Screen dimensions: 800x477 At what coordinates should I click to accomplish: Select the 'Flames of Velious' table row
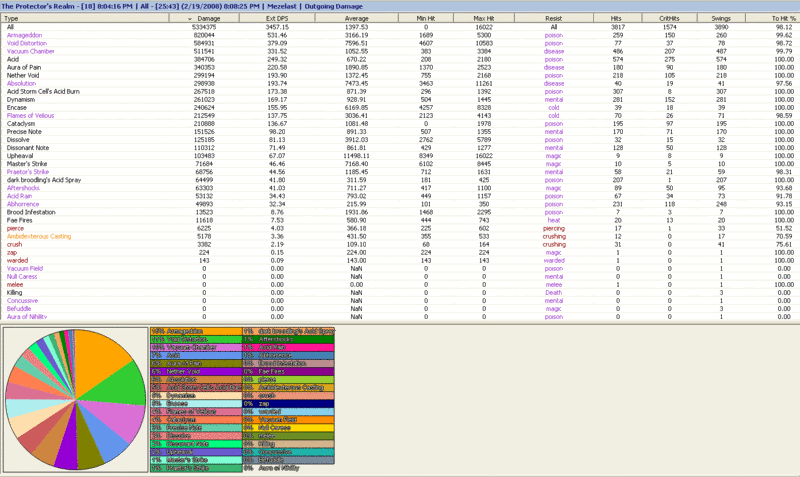click(x=400, y=116)
